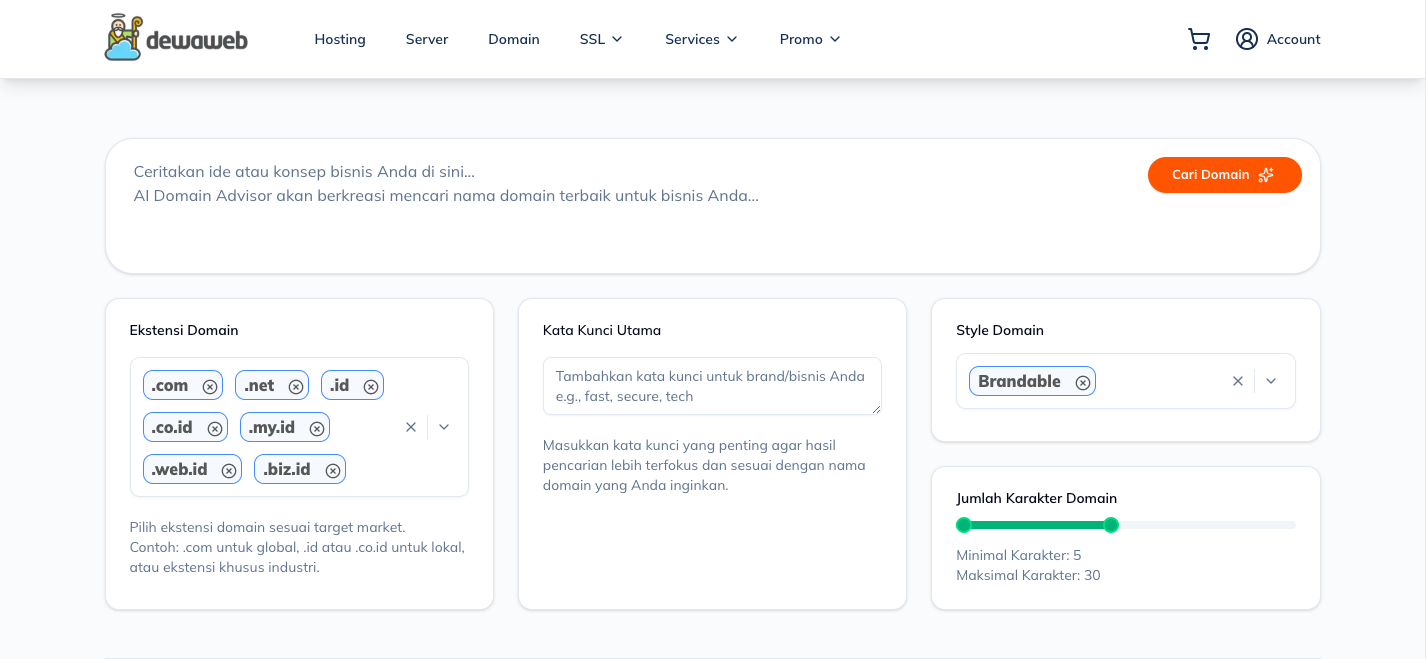Go to the dewaweb logo home

[x=176, y=38]
